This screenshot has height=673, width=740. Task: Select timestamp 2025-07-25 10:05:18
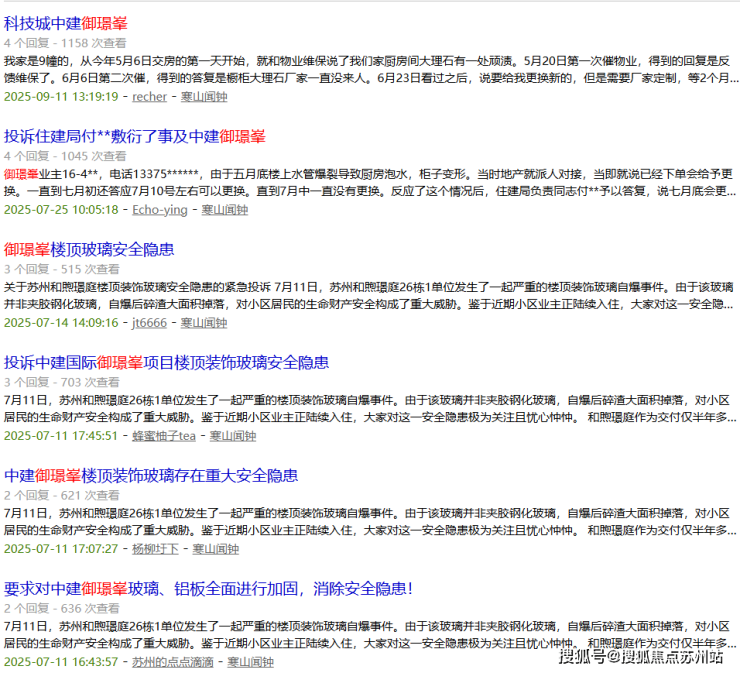(61, 210)
